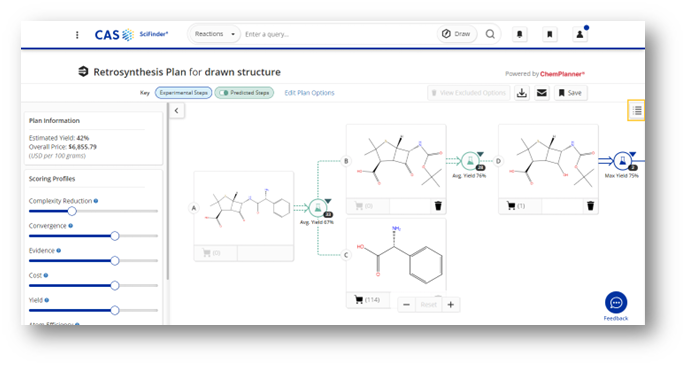Open the Feedback chat button
Screen dimensions: 687x367
pos(616,303)
